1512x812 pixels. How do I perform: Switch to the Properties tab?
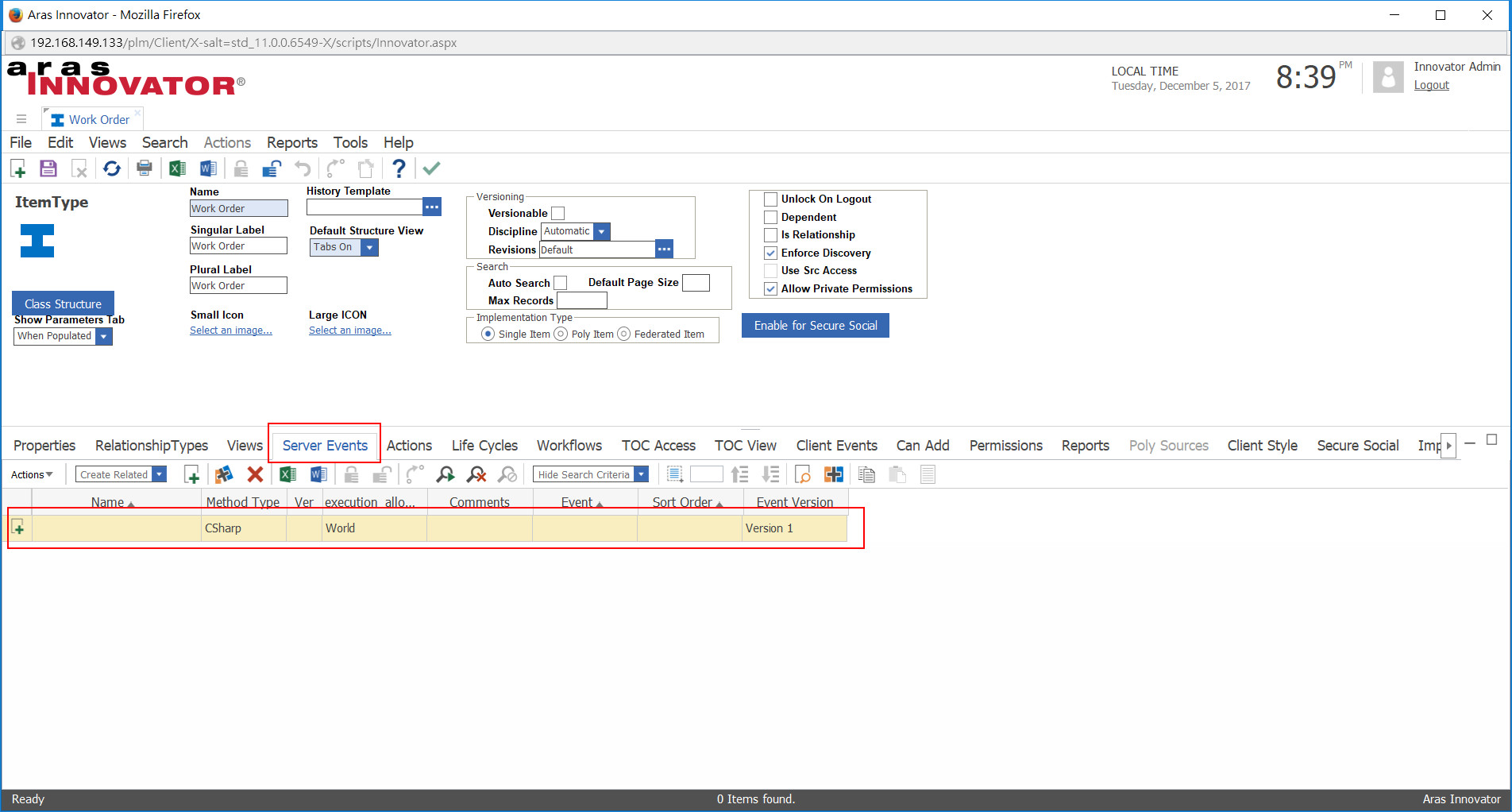point(44,446)
